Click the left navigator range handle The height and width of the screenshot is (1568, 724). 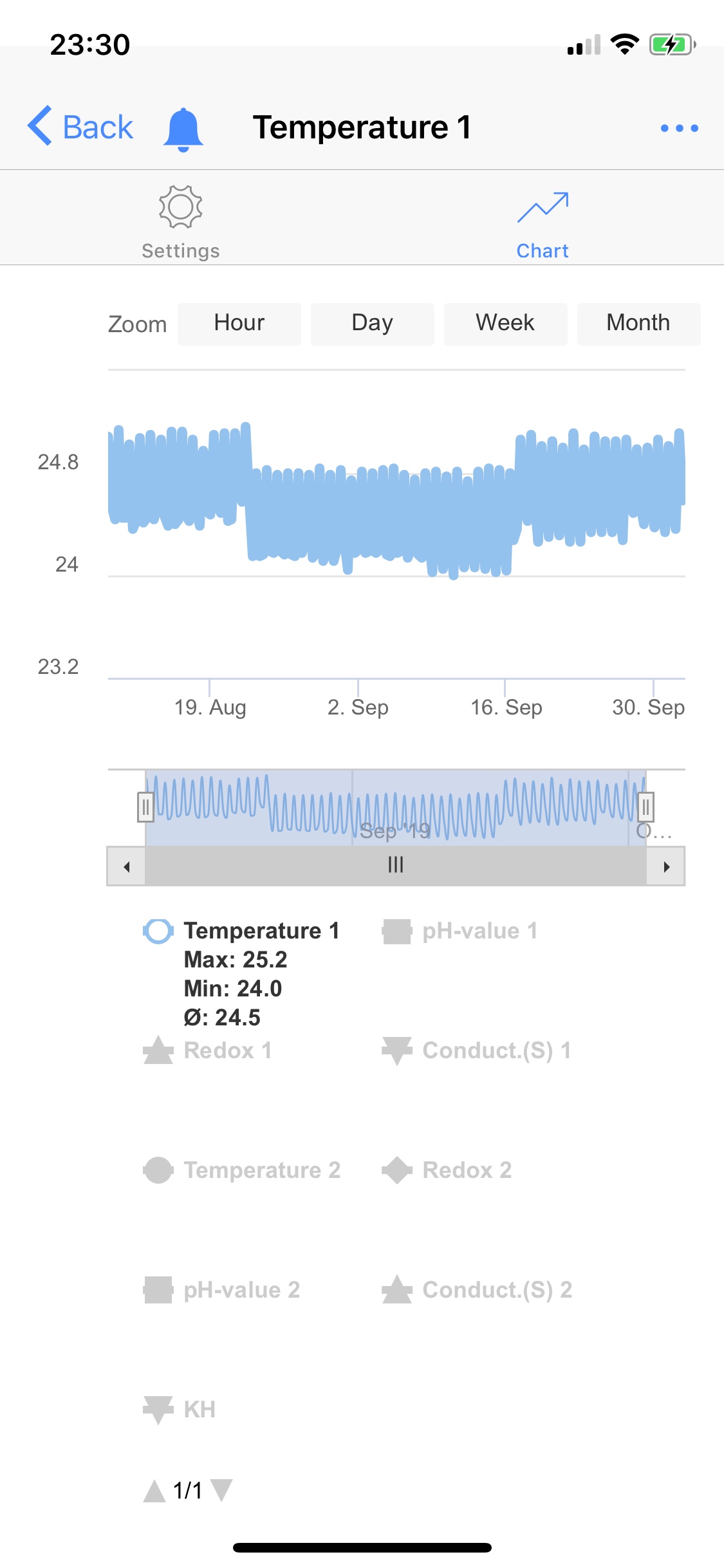[145, 807]
